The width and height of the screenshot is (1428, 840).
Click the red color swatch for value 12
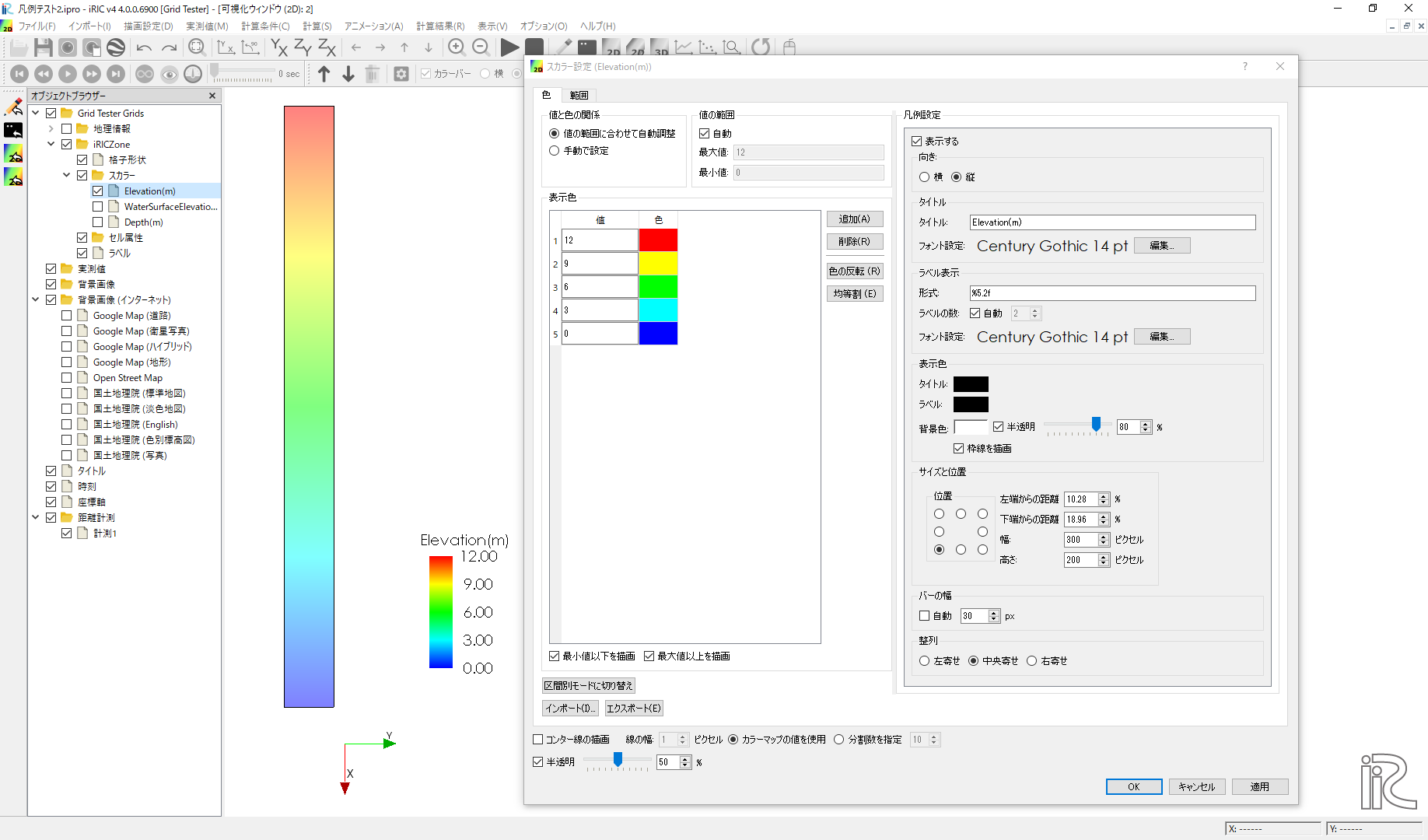[658, 240]
